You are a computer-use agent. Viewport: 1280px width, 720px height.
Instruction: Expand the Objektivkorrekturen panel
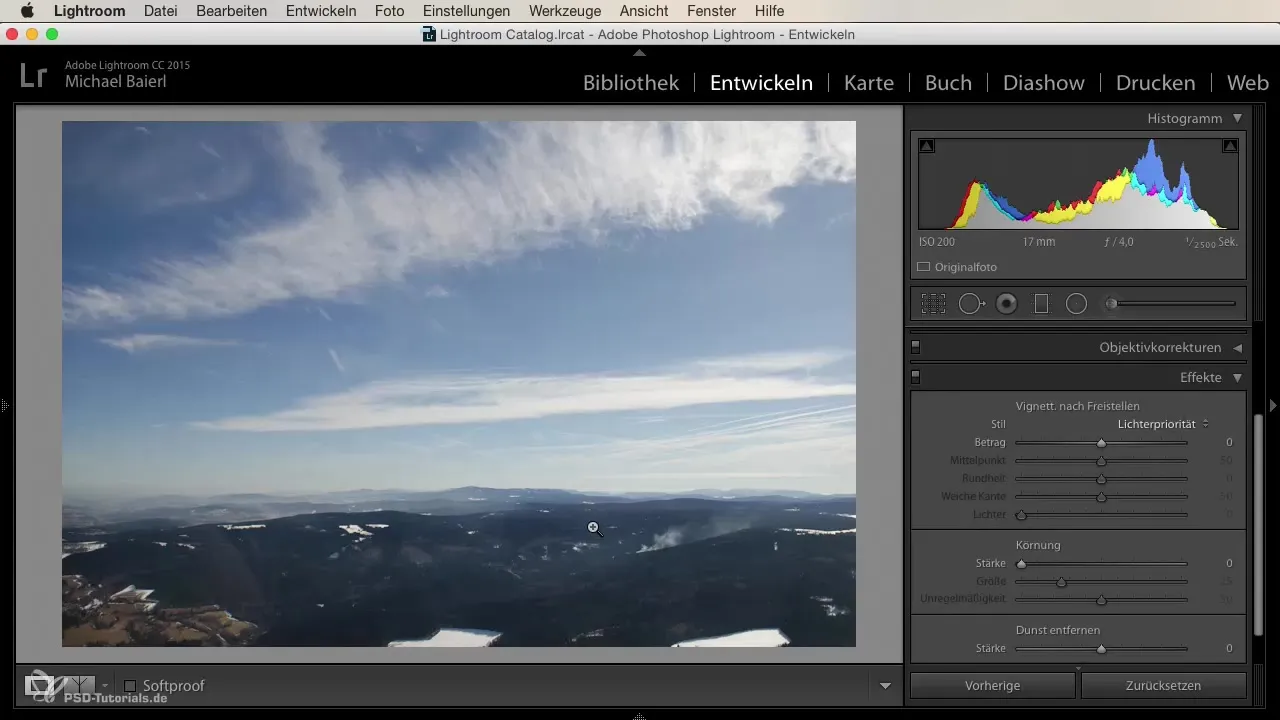pyautogui.click(x=1237, y=348)
